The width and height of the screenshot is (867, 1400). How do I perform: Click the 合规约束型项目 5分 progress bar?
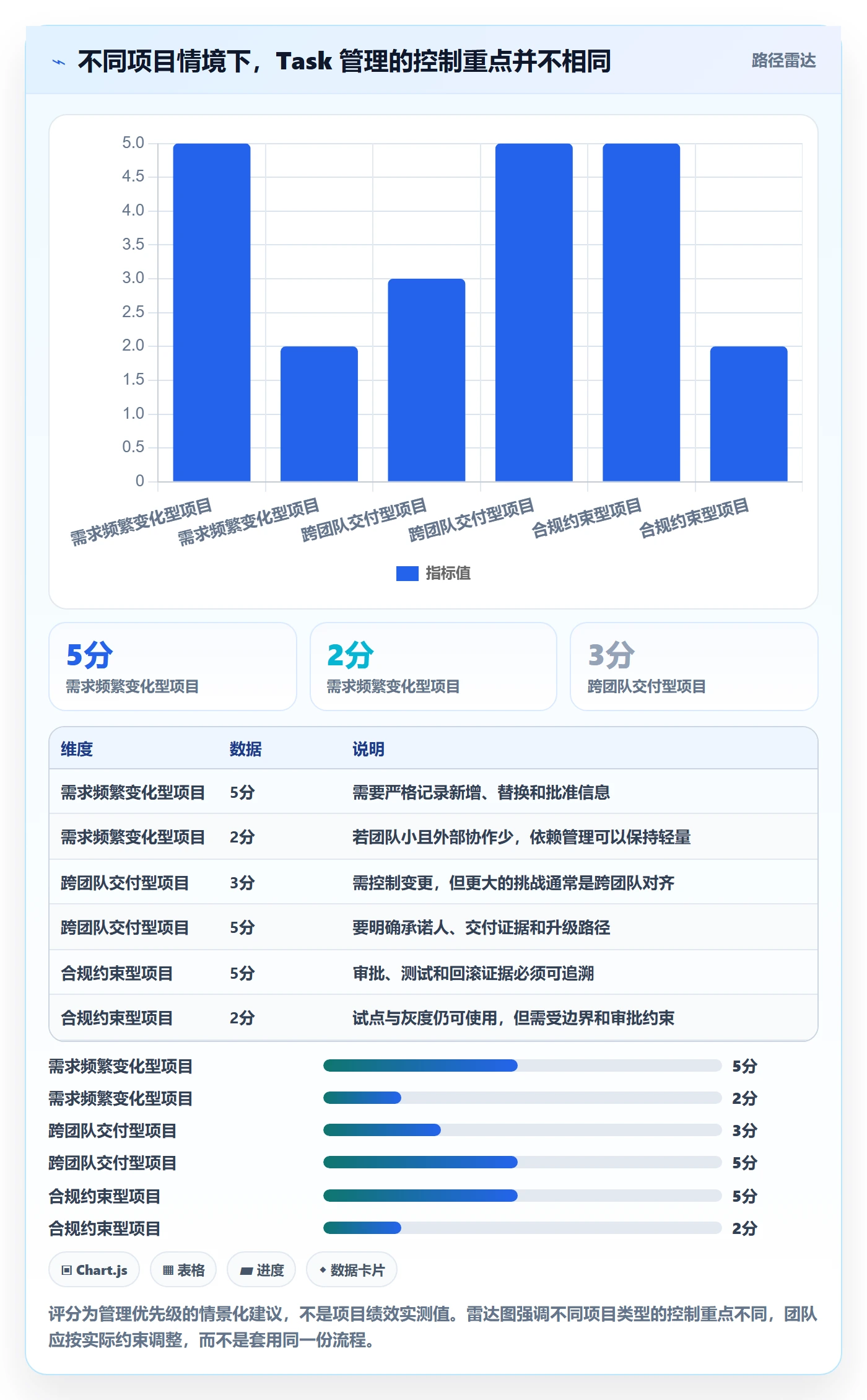pyautogui.click(x=522, y=1196)
